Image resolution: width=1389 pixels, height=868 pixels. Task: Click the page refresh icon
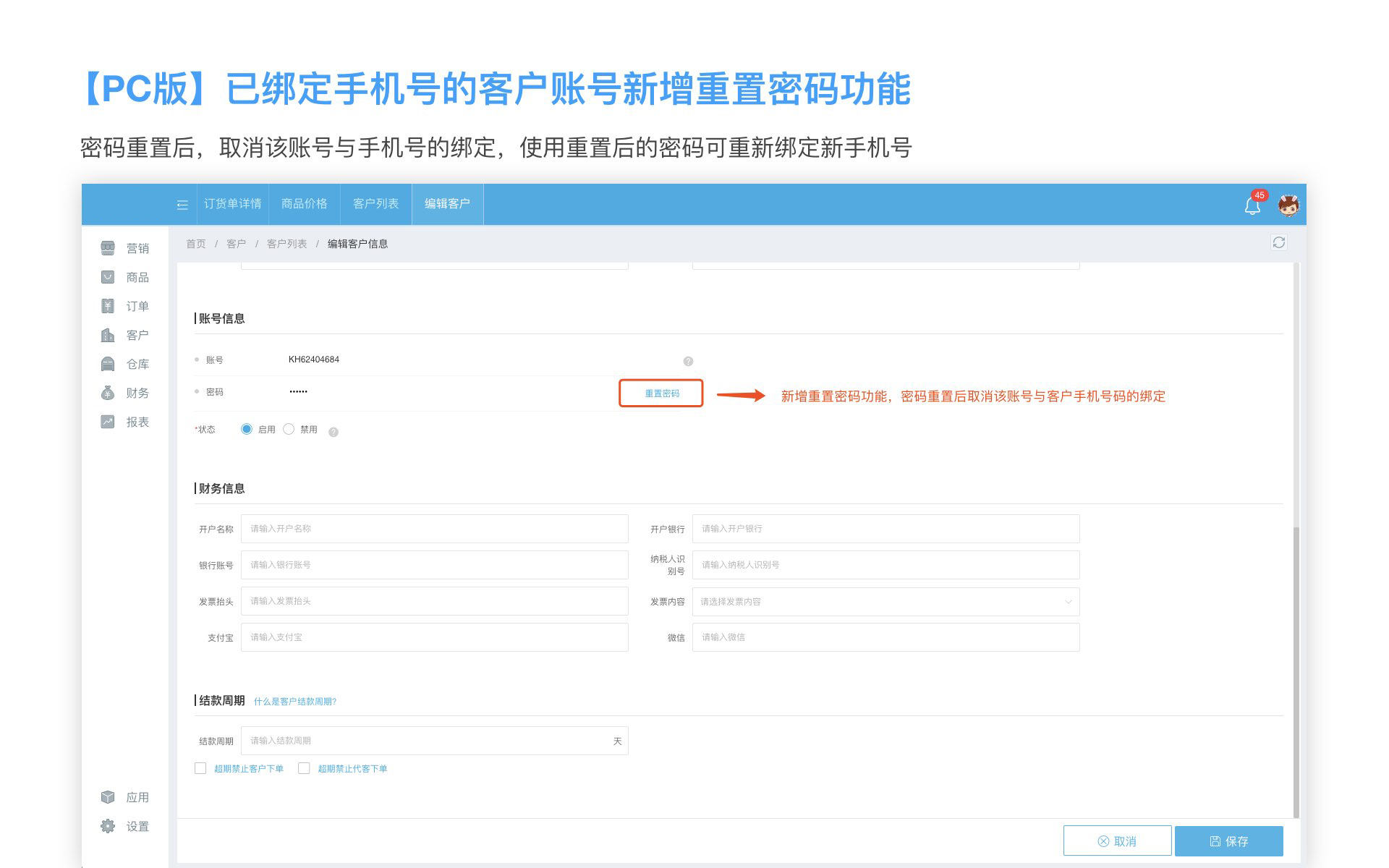[1278, 243]
